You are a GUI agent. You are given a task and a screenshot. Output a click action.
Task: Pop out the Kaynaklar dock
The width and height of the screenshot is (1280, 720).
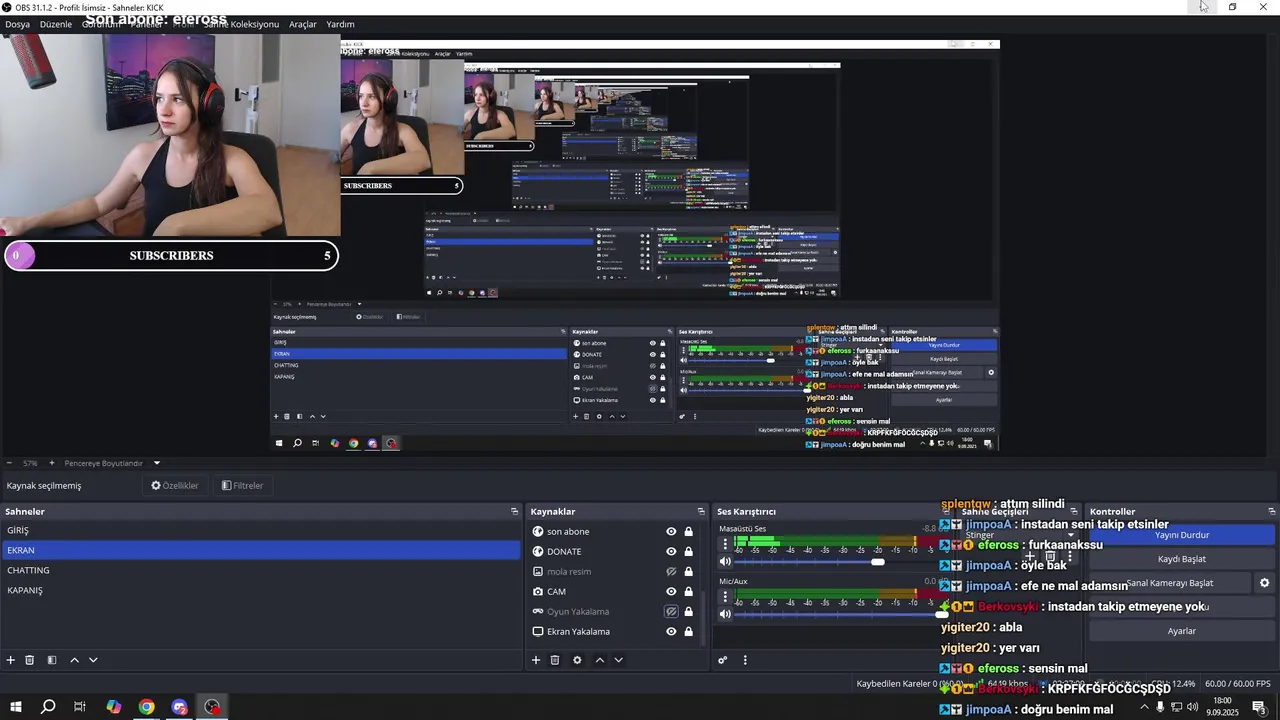pos(701,512)
